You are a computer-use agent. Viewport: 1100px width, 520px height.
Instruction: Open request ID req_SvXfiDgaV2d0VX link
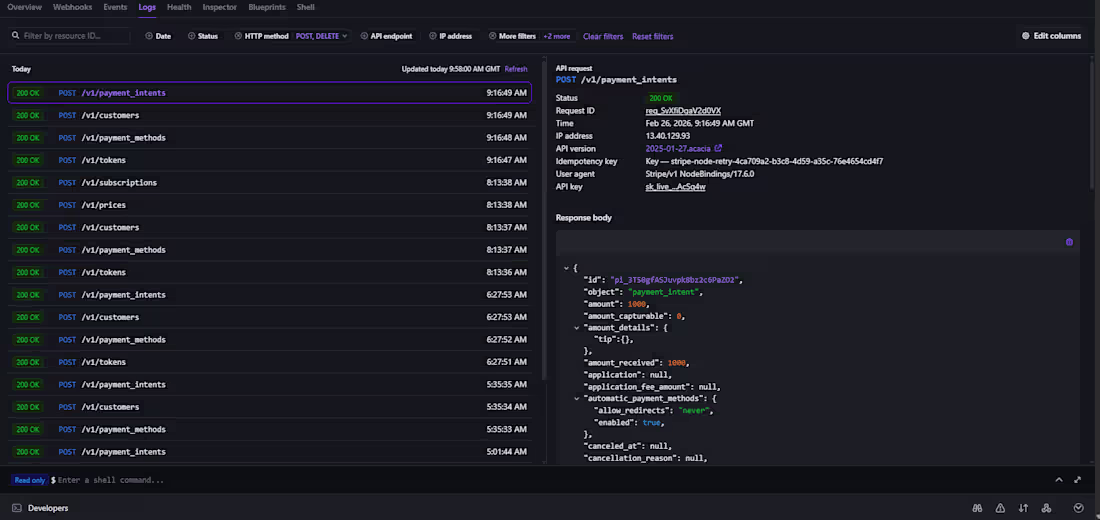[683, 111]
